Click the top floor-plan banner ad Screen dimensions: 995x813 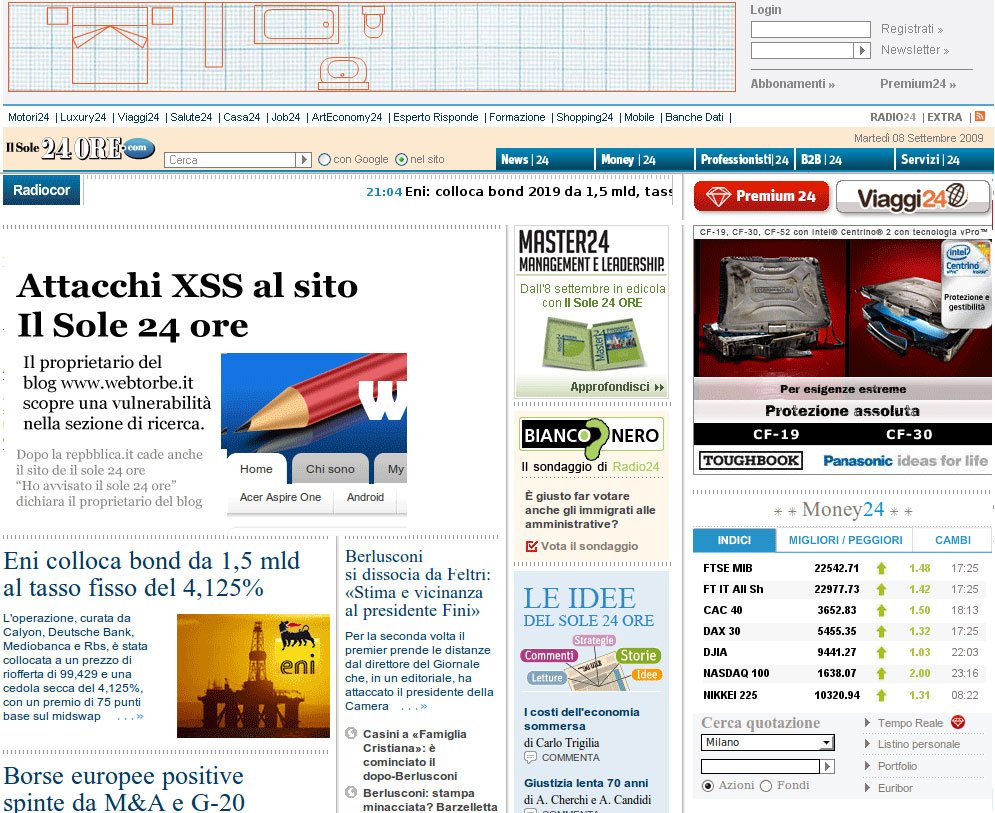372,46
